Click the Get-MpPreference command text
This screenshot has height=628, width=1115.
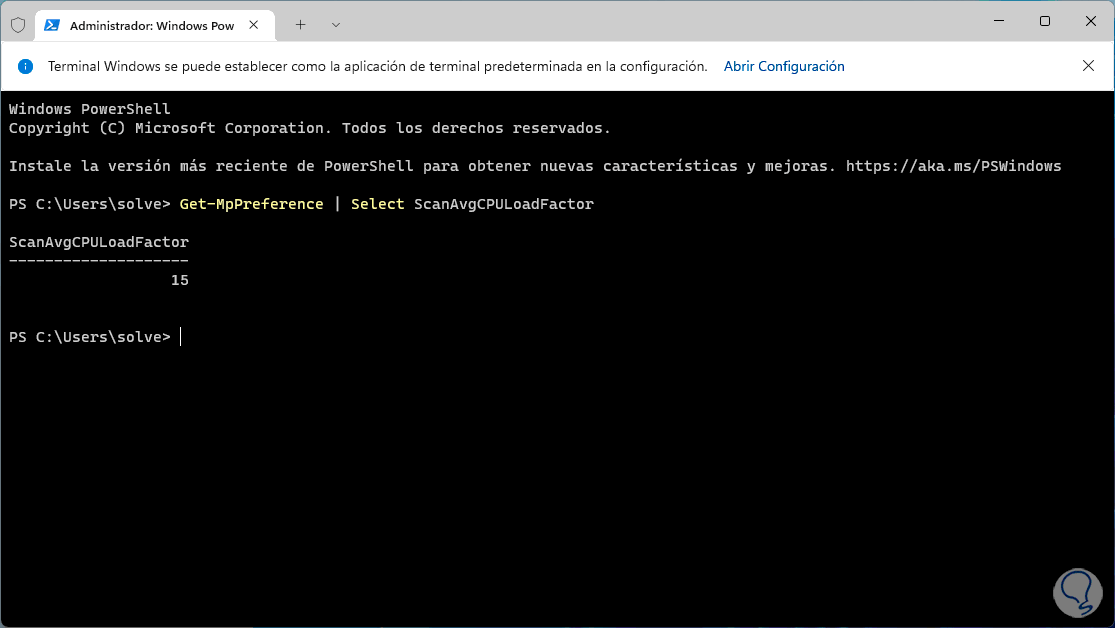251,204
